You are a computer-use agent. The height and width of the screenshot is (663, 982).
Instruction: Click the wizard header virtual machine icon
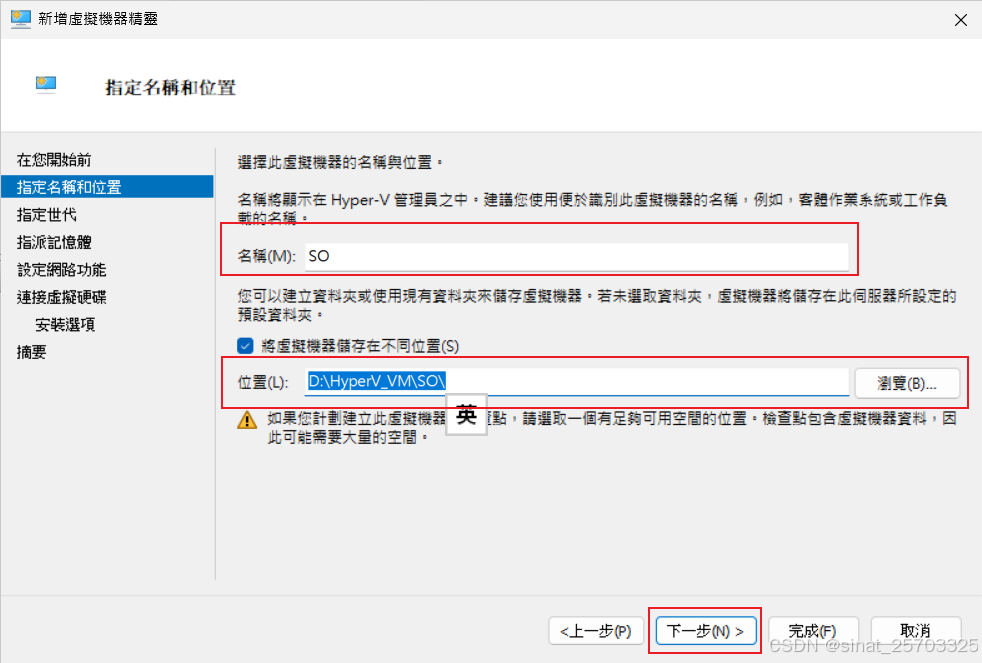(x=46, y=84)
